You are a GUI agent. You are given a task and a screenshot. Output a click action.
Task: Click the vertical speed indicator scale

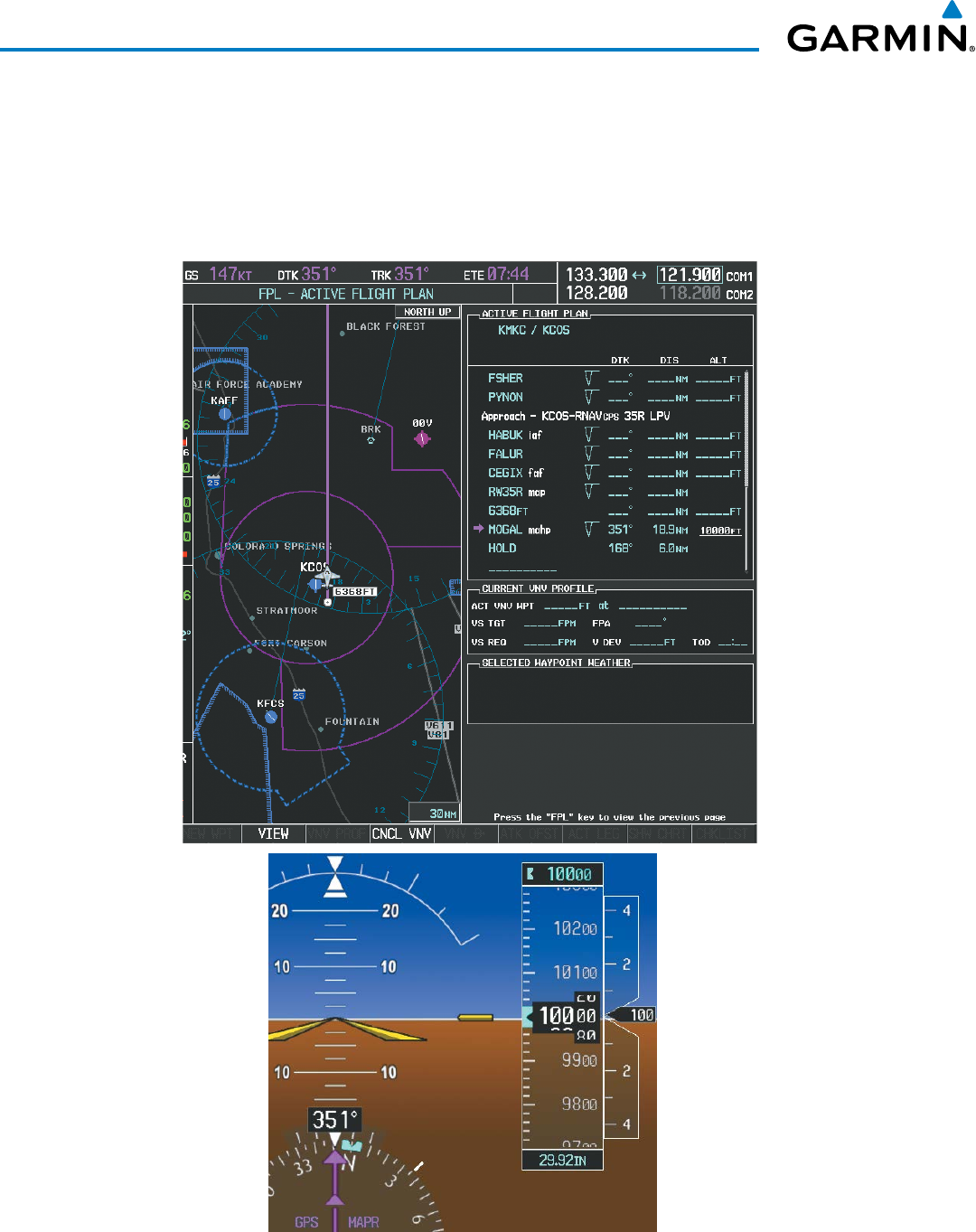[623, 1016]
